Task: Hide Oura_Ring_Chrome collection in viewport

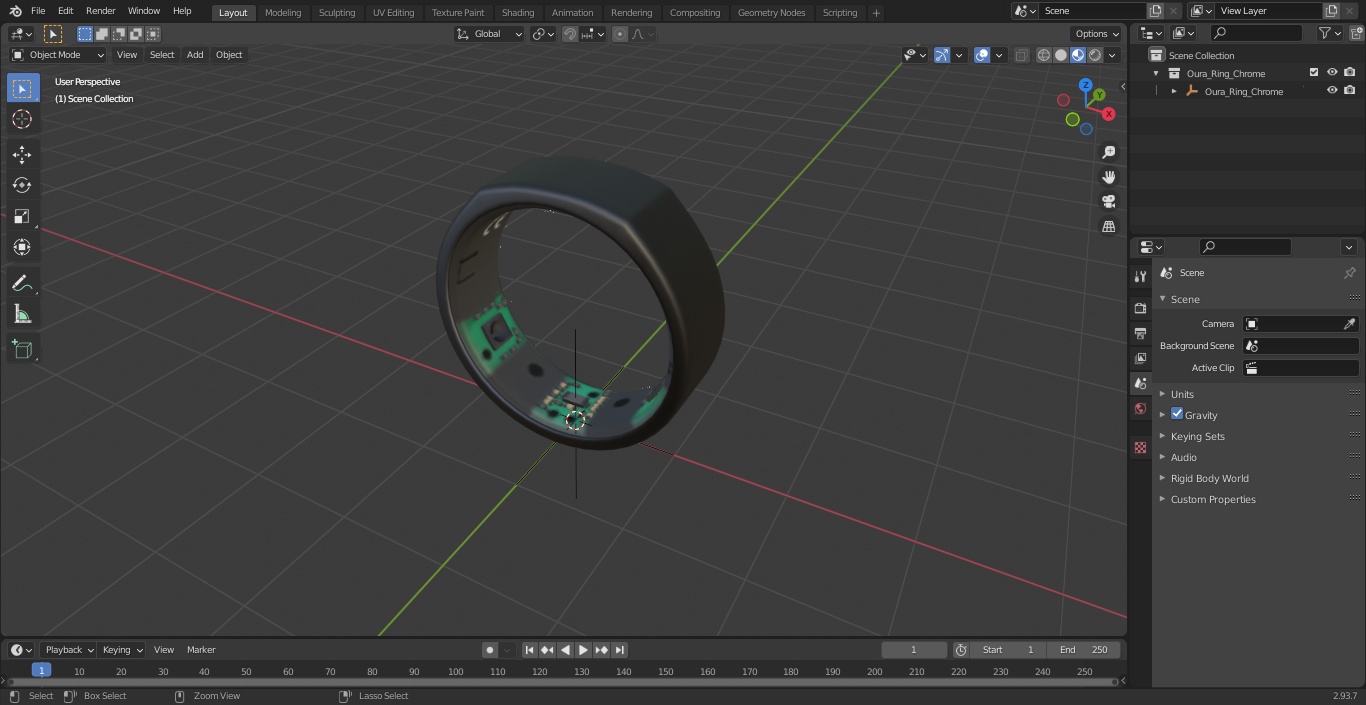Action: pyautogui.click(x=1332, y=73)
